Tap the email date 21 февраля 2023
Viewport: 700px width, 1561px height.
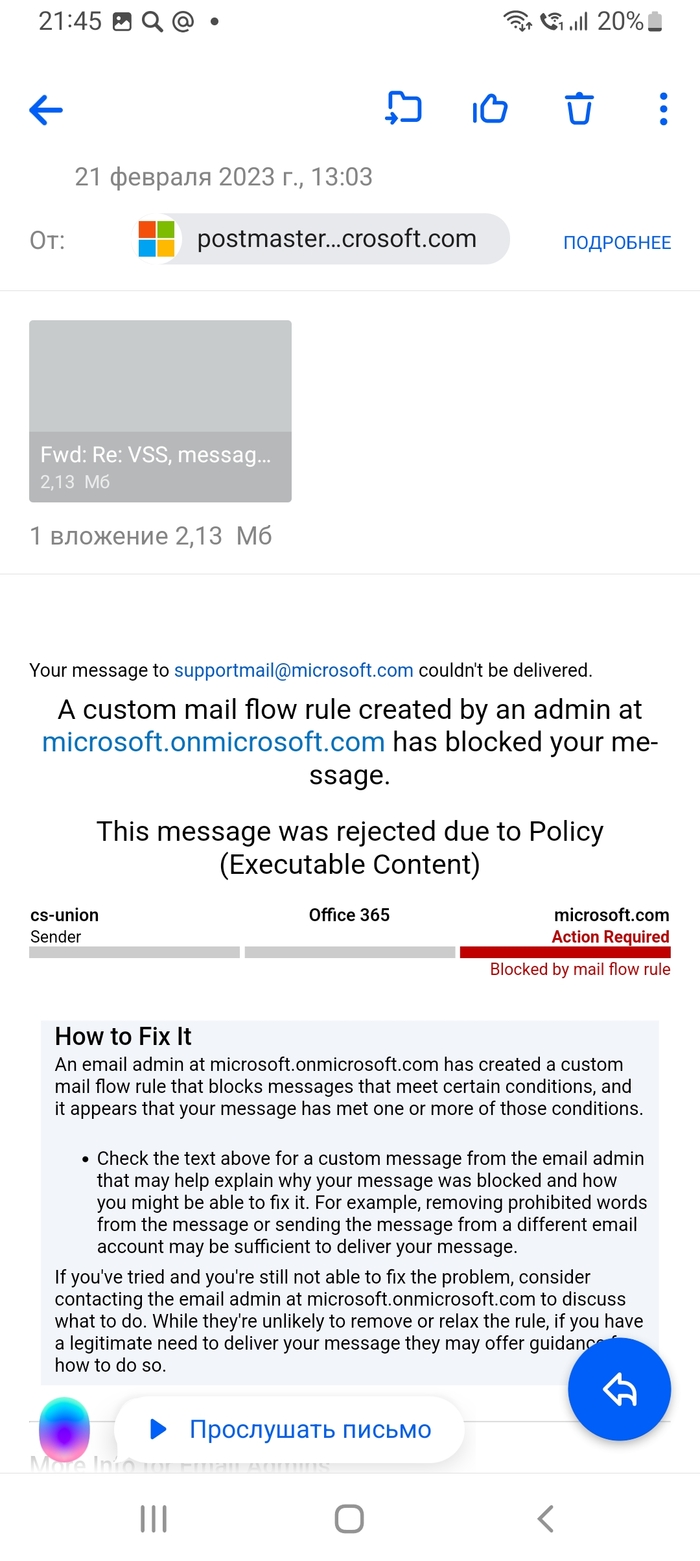(x=223, y=177)
